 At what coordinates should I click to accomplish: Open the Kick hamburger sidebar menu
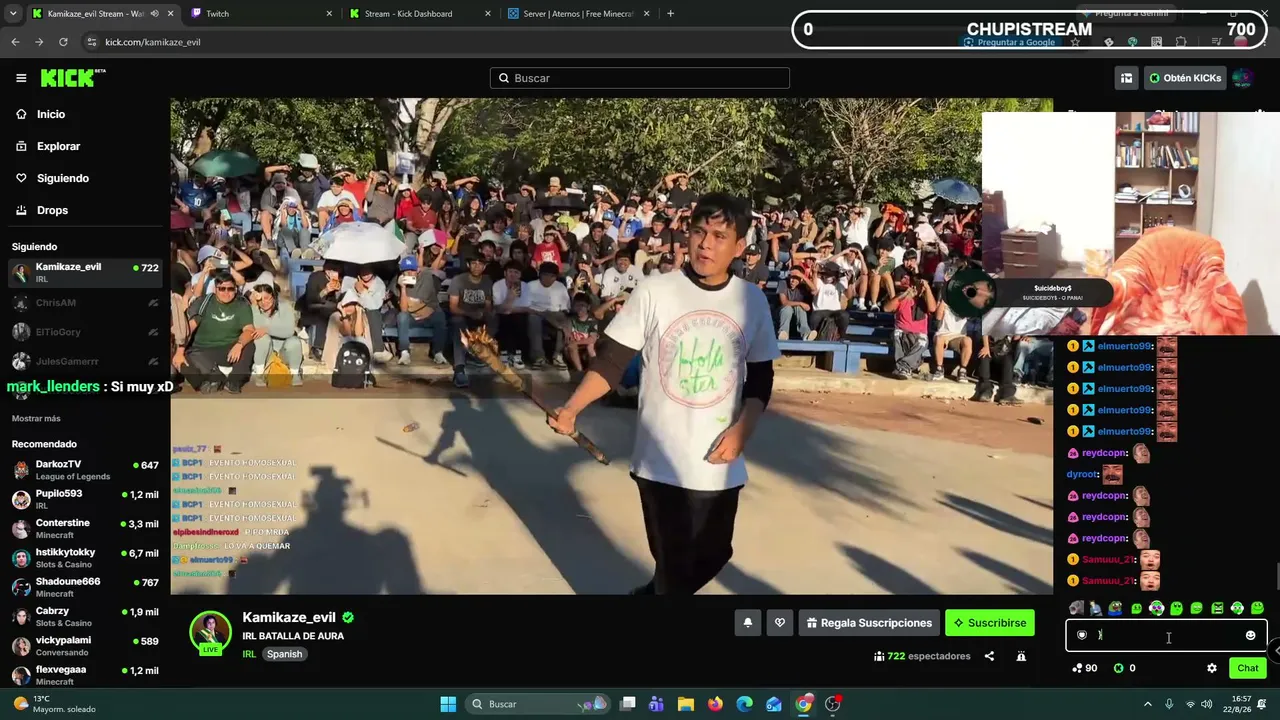(x=21, y=78)
